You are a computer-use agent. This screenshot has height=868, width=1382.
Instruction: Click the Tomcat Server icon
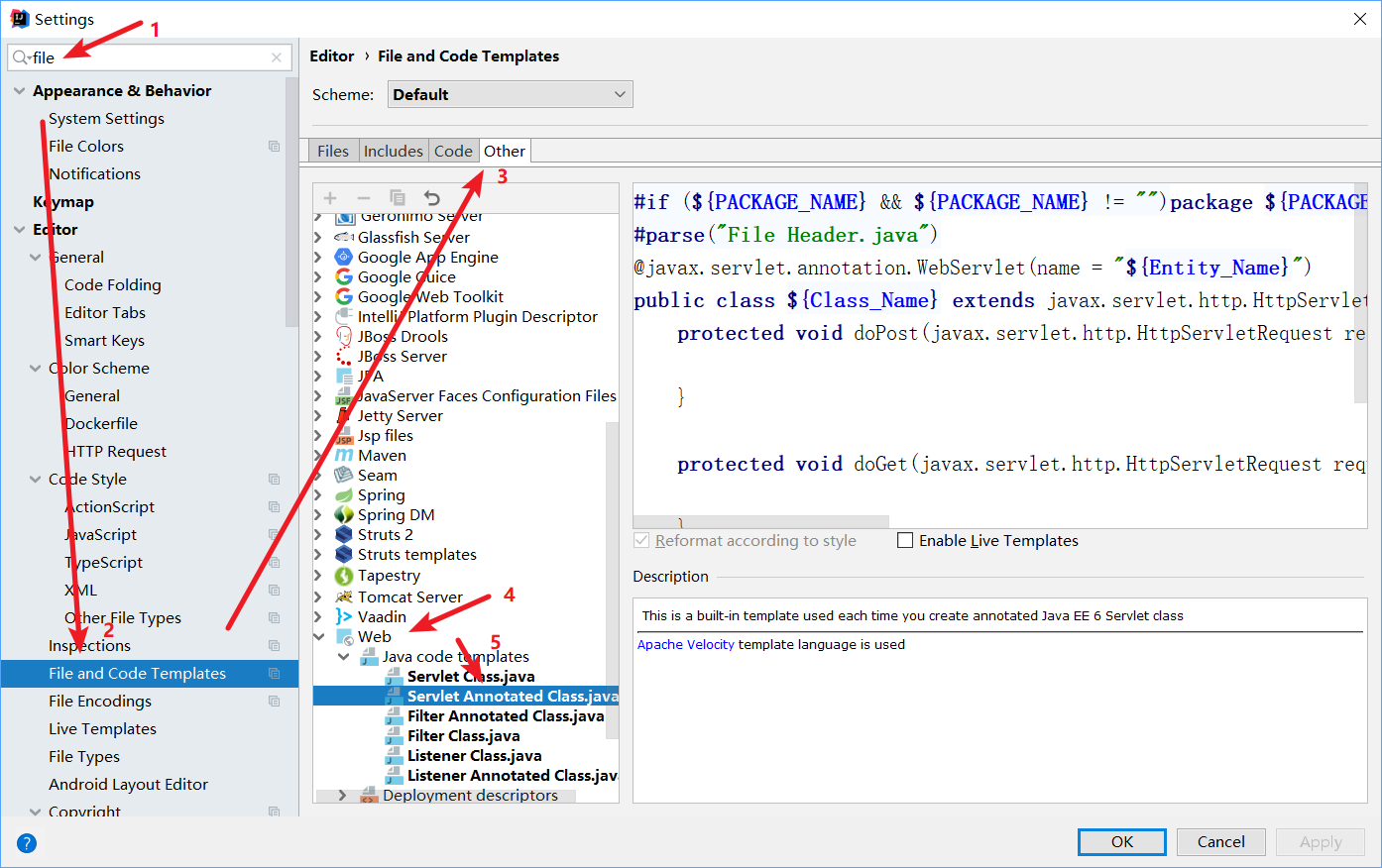pos(344,597)
